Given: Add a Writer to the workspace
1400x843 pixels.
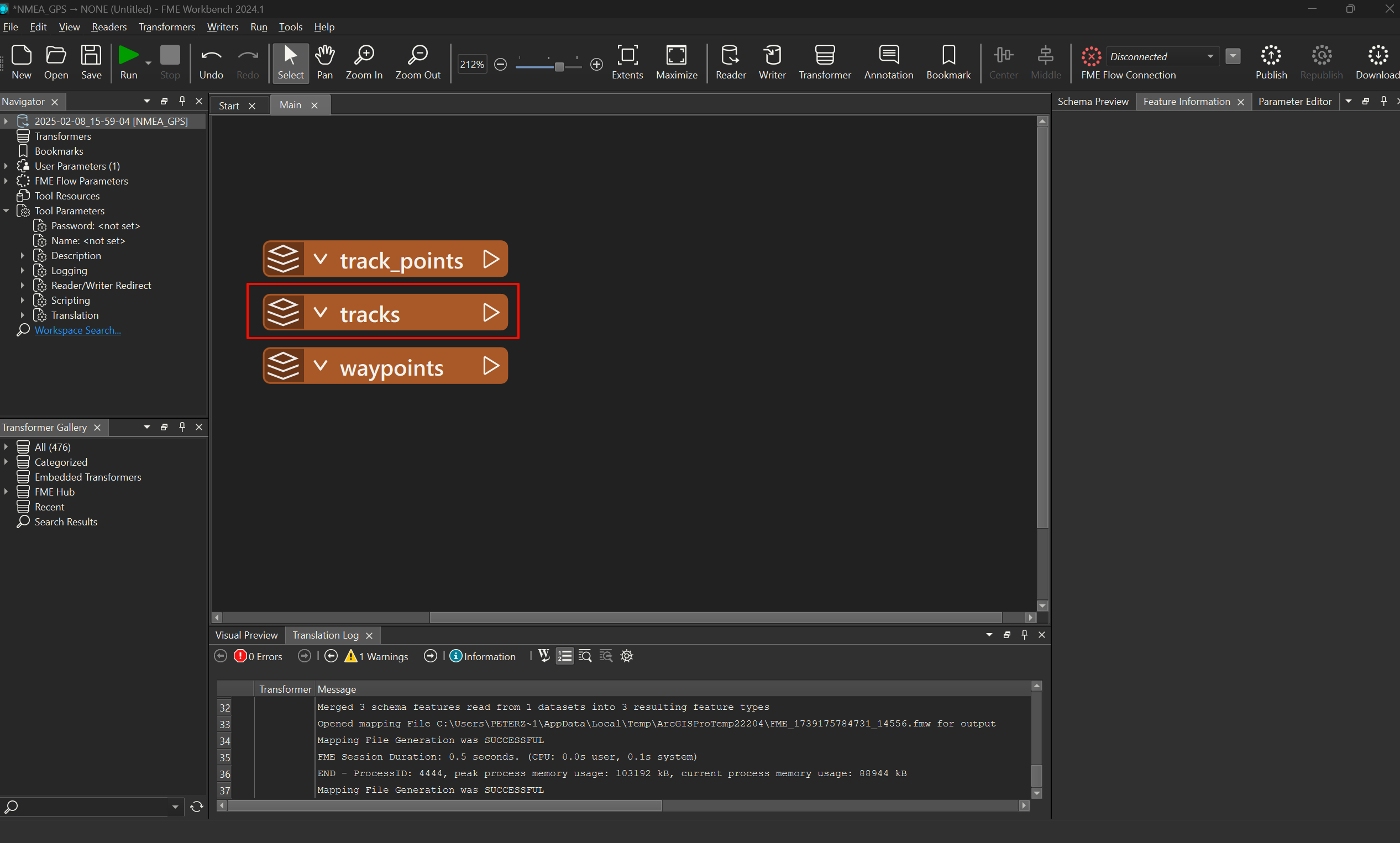Looking at the screenshot, I should point(772,62).
